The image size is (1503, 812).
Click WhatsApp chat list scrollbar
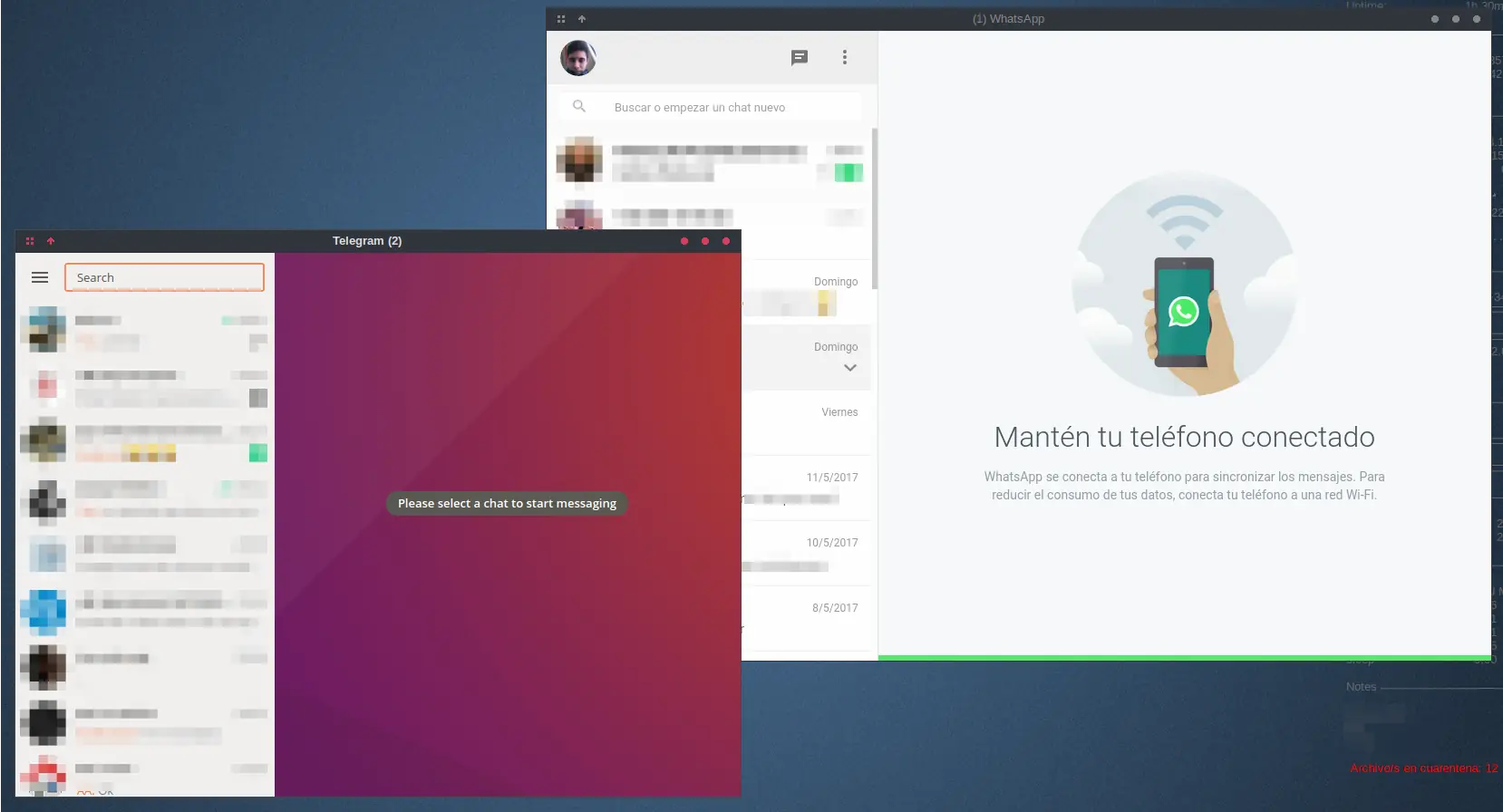(x=875, y=208)
